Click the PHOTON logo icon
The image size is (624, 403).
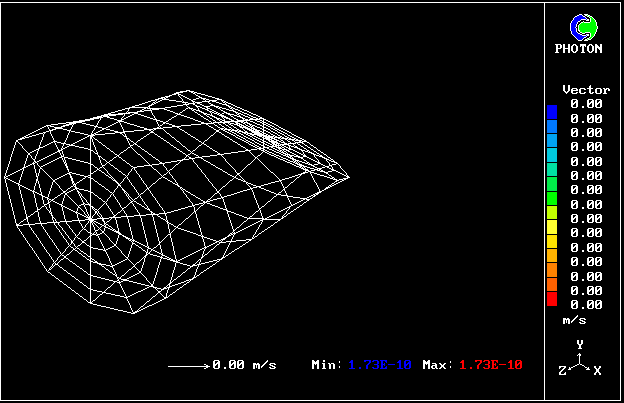click(580, 26)
